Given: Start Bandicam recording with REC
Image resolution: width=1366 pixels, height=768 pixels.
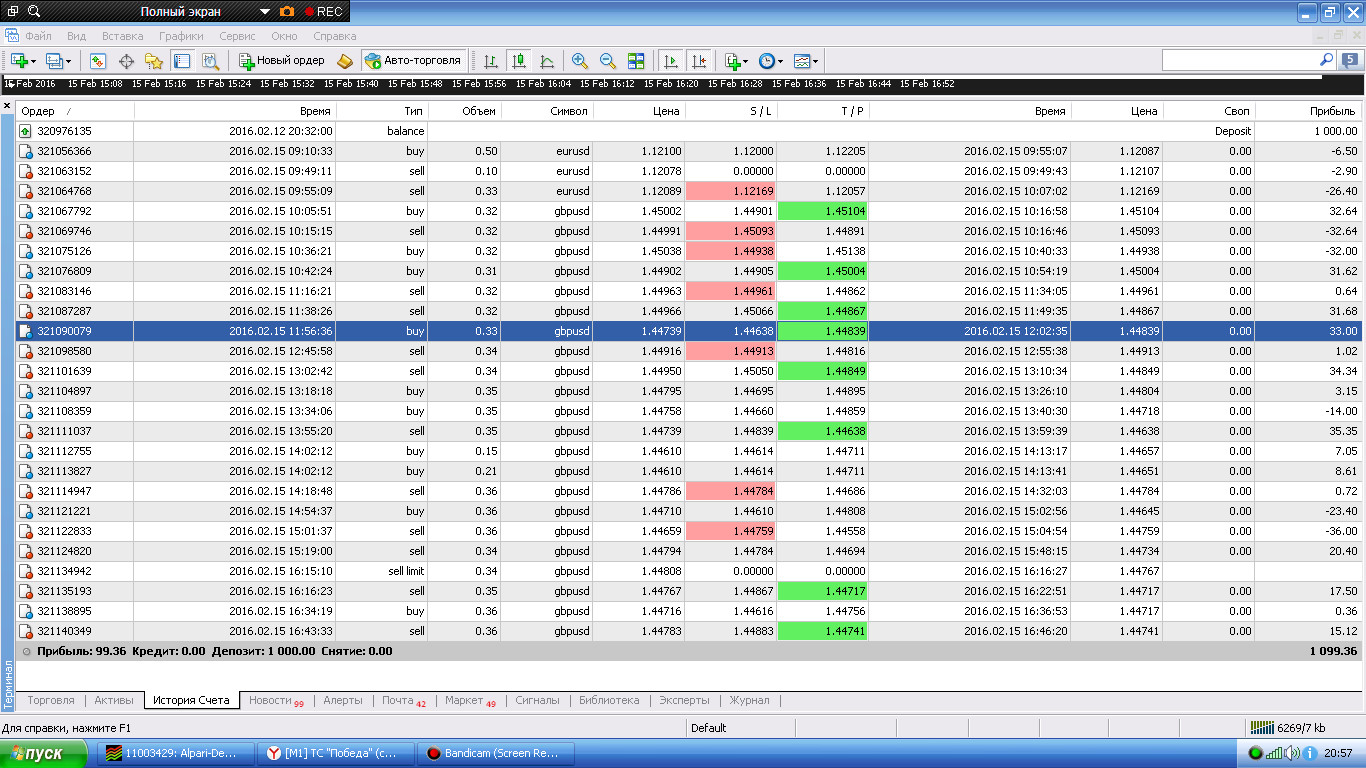Looking at the screenshot, I should coord(323,12).
